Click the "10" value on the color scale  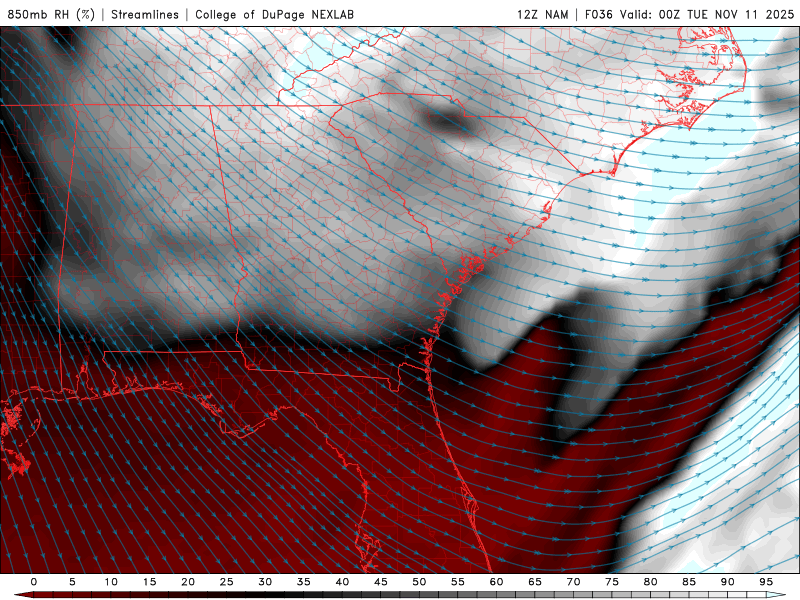tap(111, 582)
